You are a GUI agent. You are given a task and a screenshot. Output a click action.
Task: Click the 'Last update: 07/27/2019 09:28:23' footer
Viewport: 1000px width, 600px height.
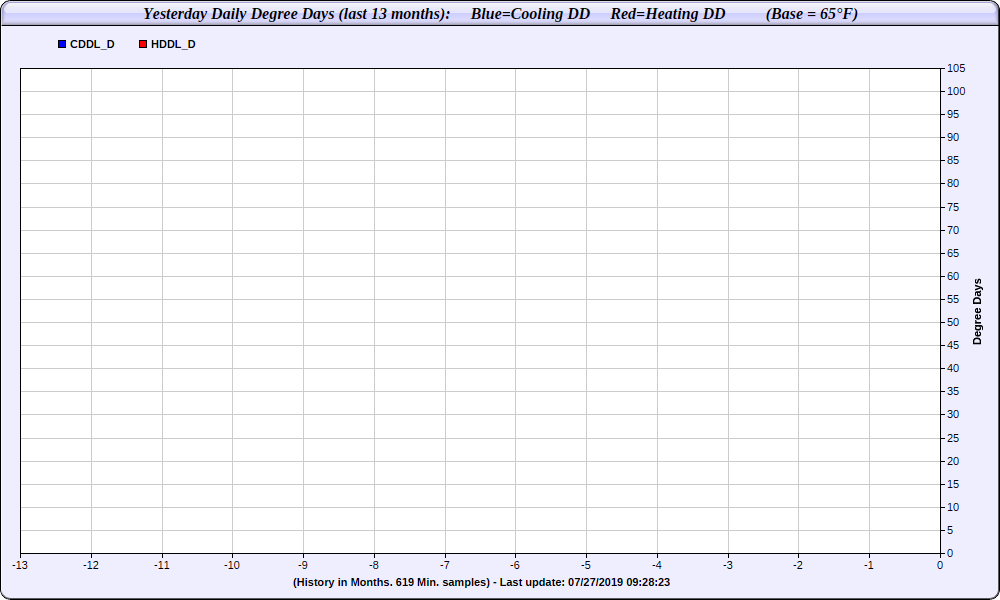(x=585, y=582)
